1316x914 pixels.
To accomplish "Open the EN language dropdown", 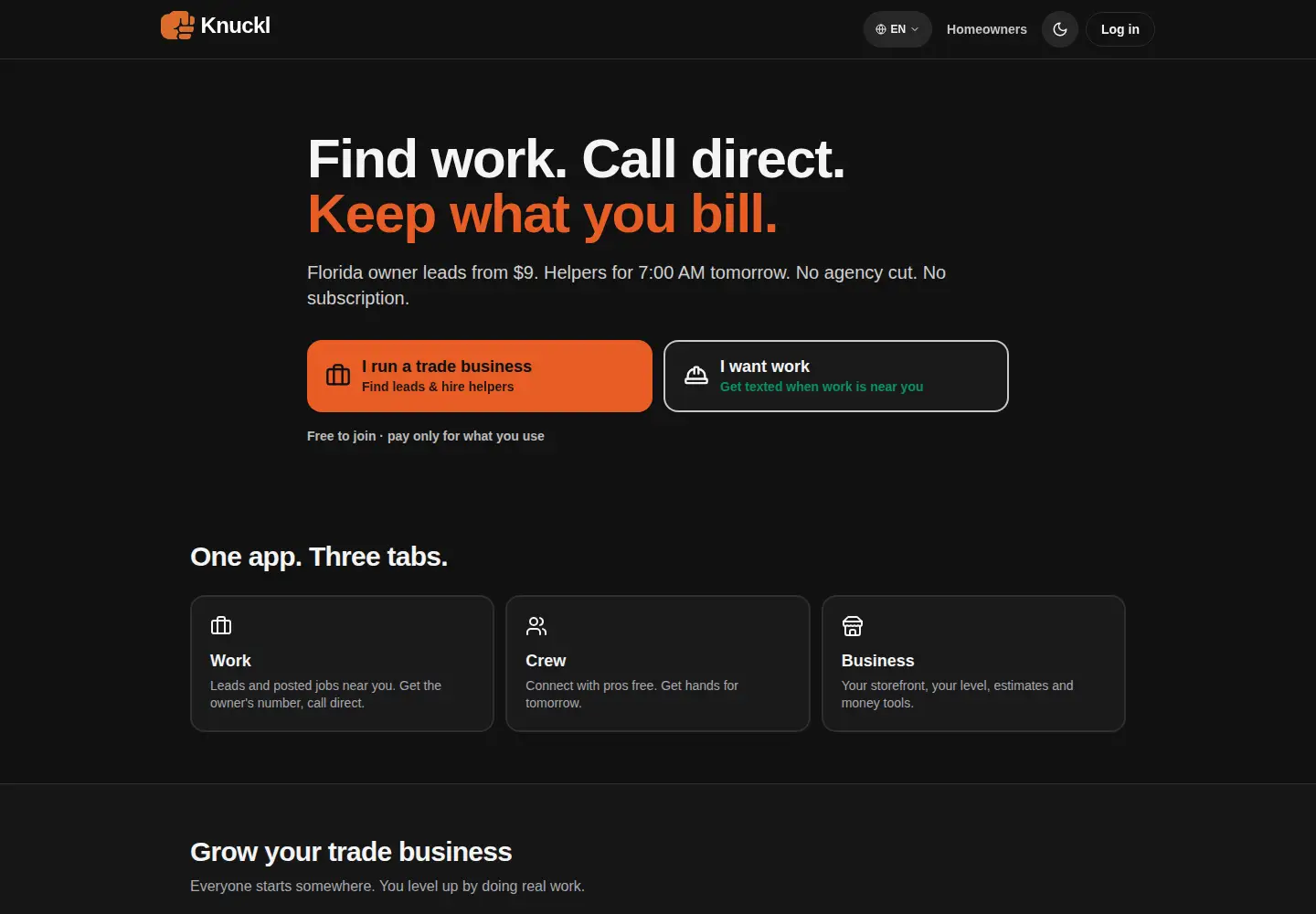I will pos(897,29).
